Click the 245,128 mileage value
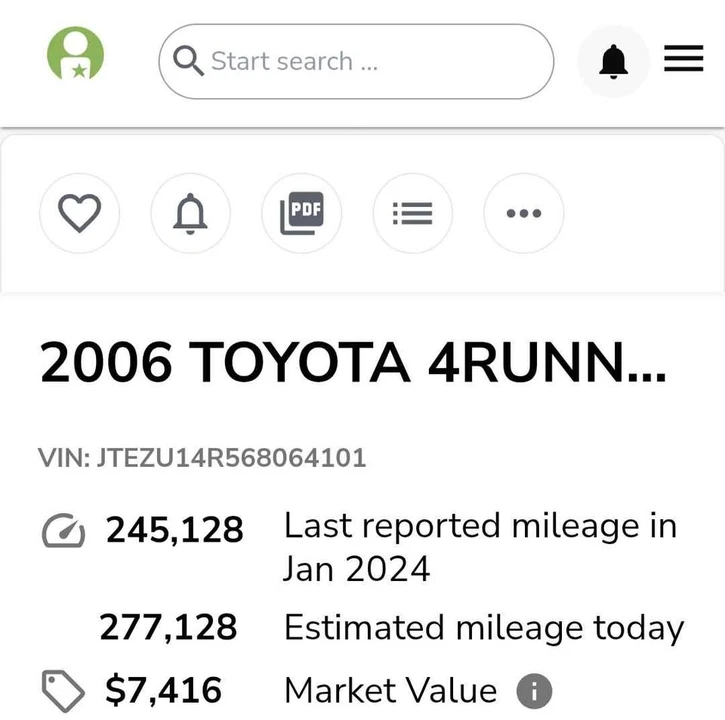 click(x=174, y=530)
